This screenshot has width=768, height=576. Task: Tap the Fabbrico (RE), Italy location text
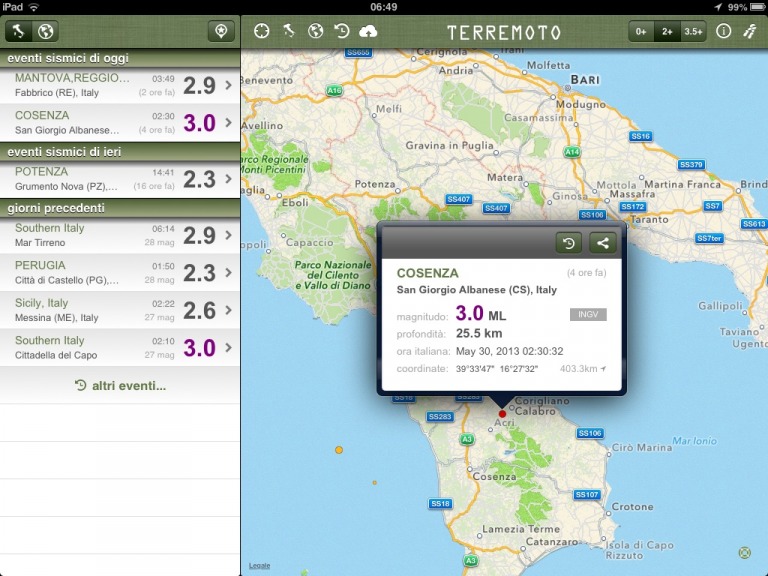(57, 93)
